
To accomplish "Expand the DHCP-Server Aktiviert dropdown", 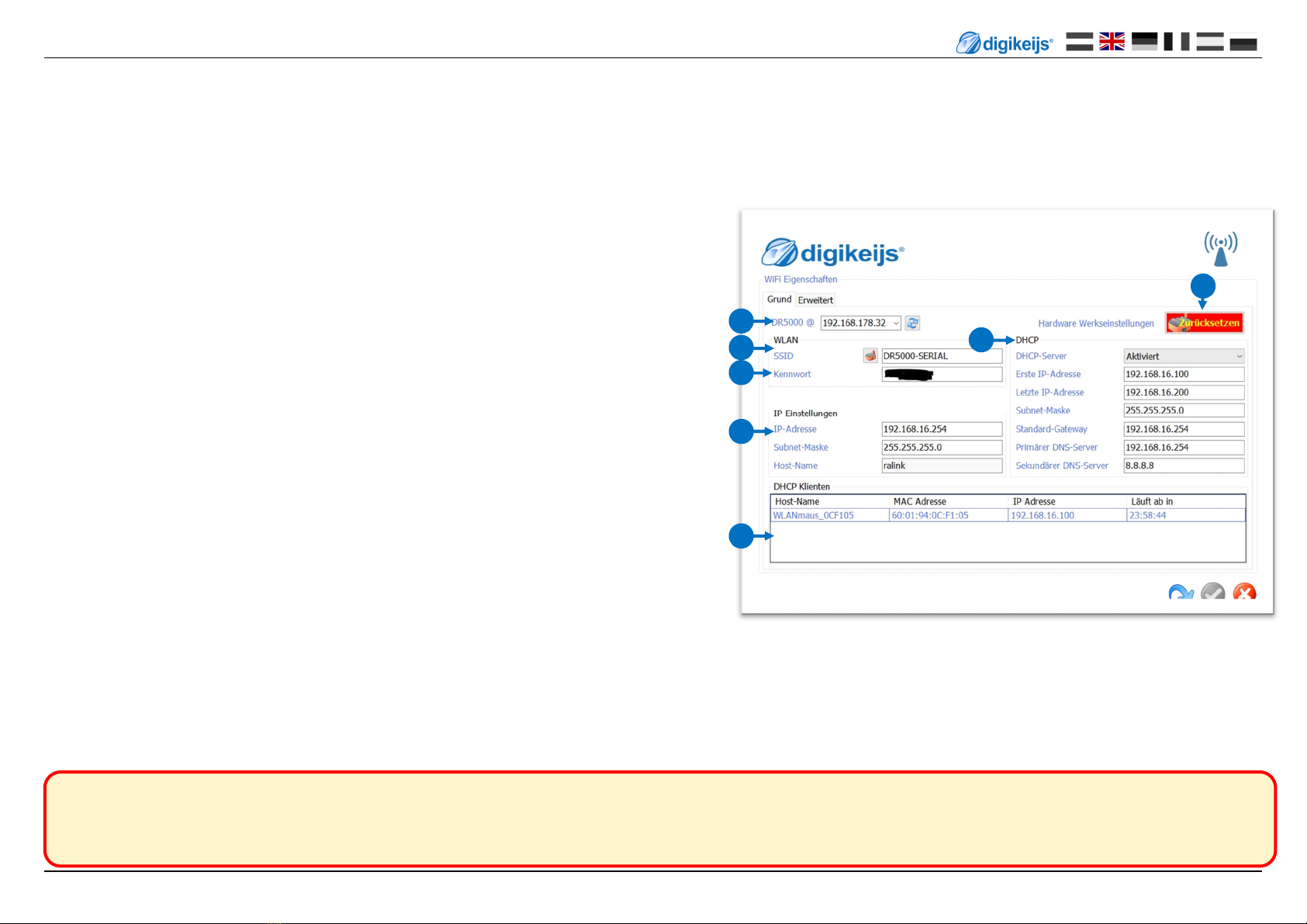I will coord(1184,356).
